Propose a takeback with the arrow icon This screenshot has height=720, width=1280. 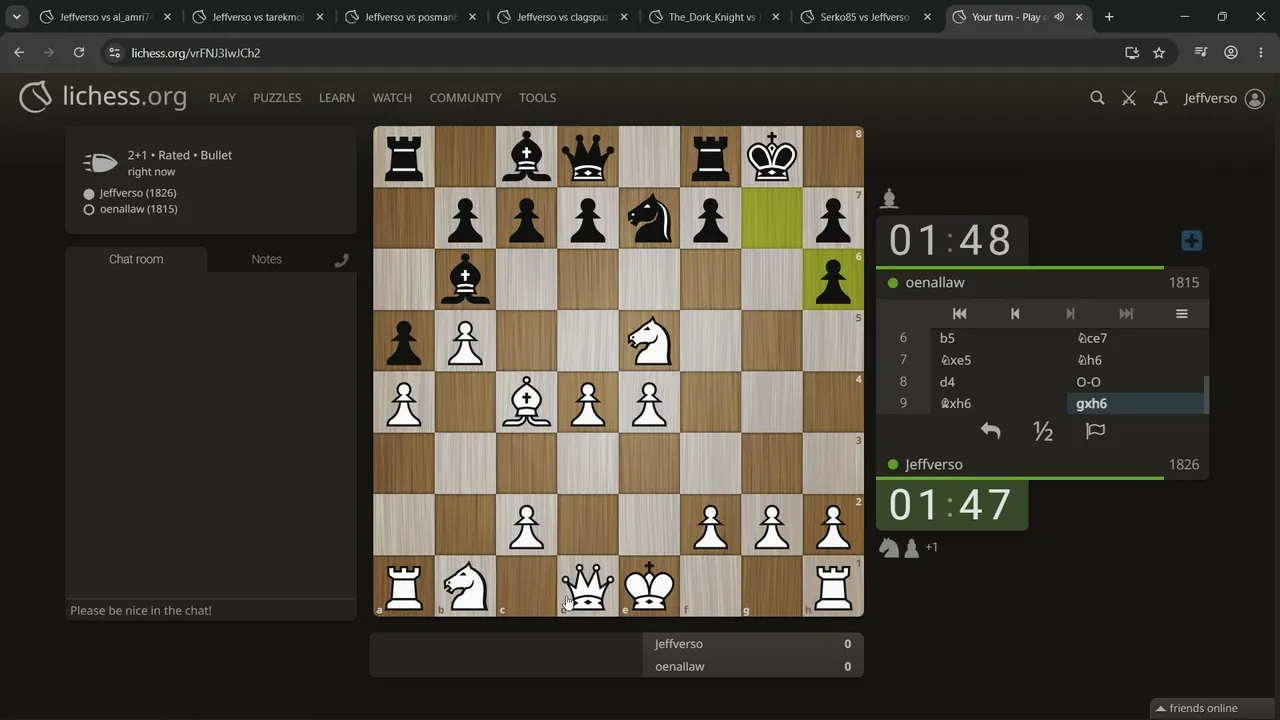click(990, 431)
